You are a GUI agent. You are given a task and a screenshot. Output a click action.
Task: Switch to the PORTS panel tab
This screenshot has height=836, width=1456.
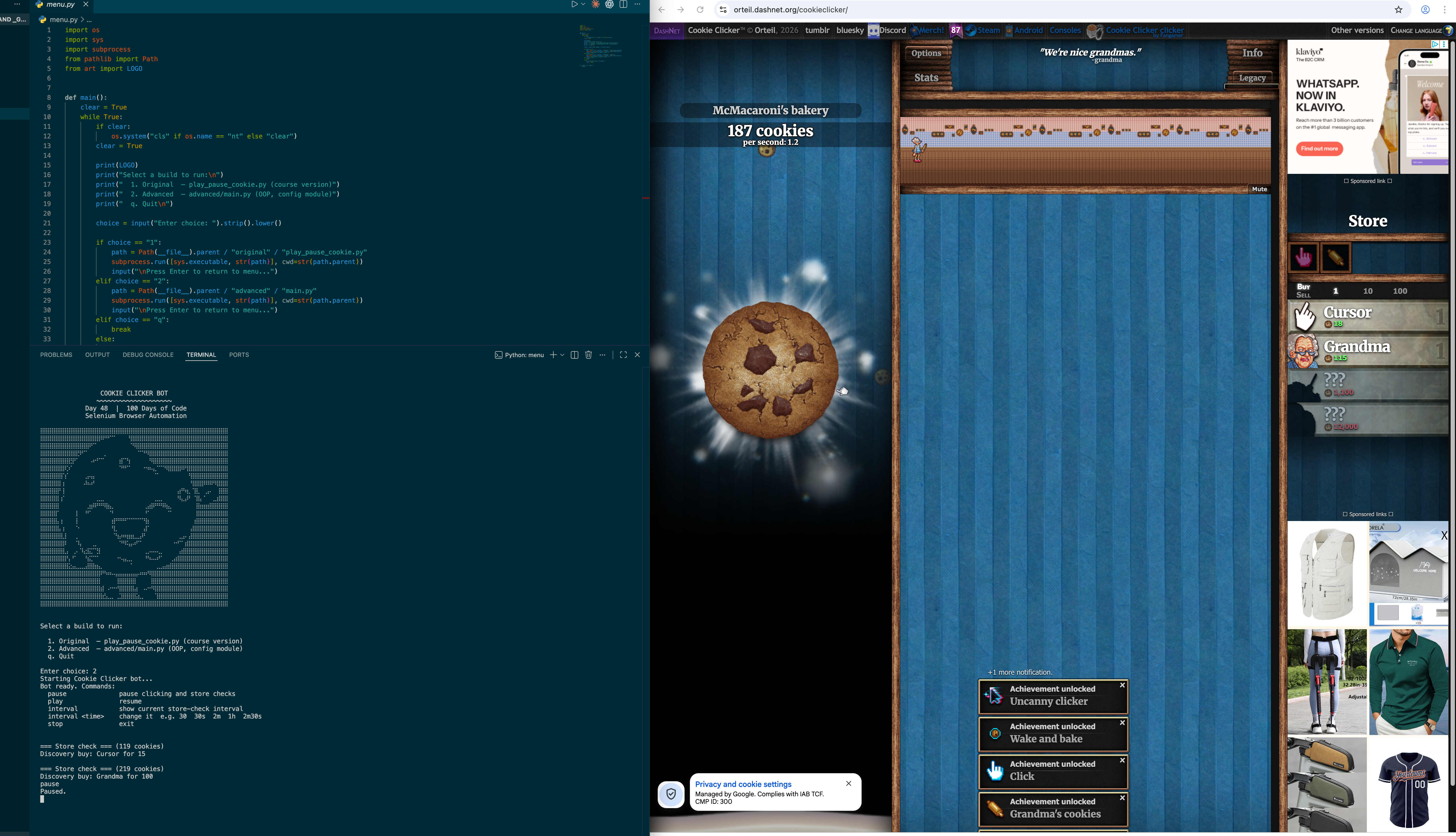click(239, 355)
